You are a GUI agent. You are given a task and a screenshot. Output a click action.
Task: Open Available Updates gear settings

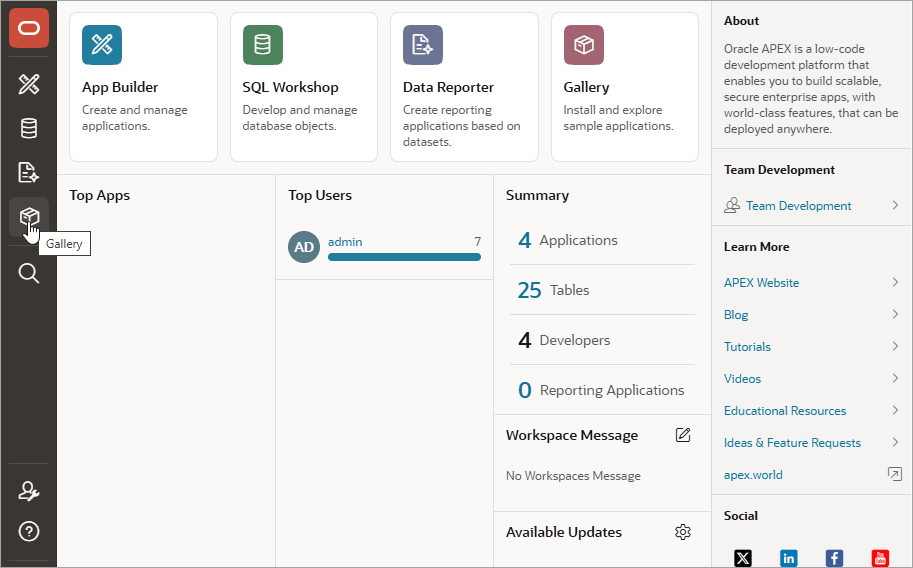pos(683,532)
